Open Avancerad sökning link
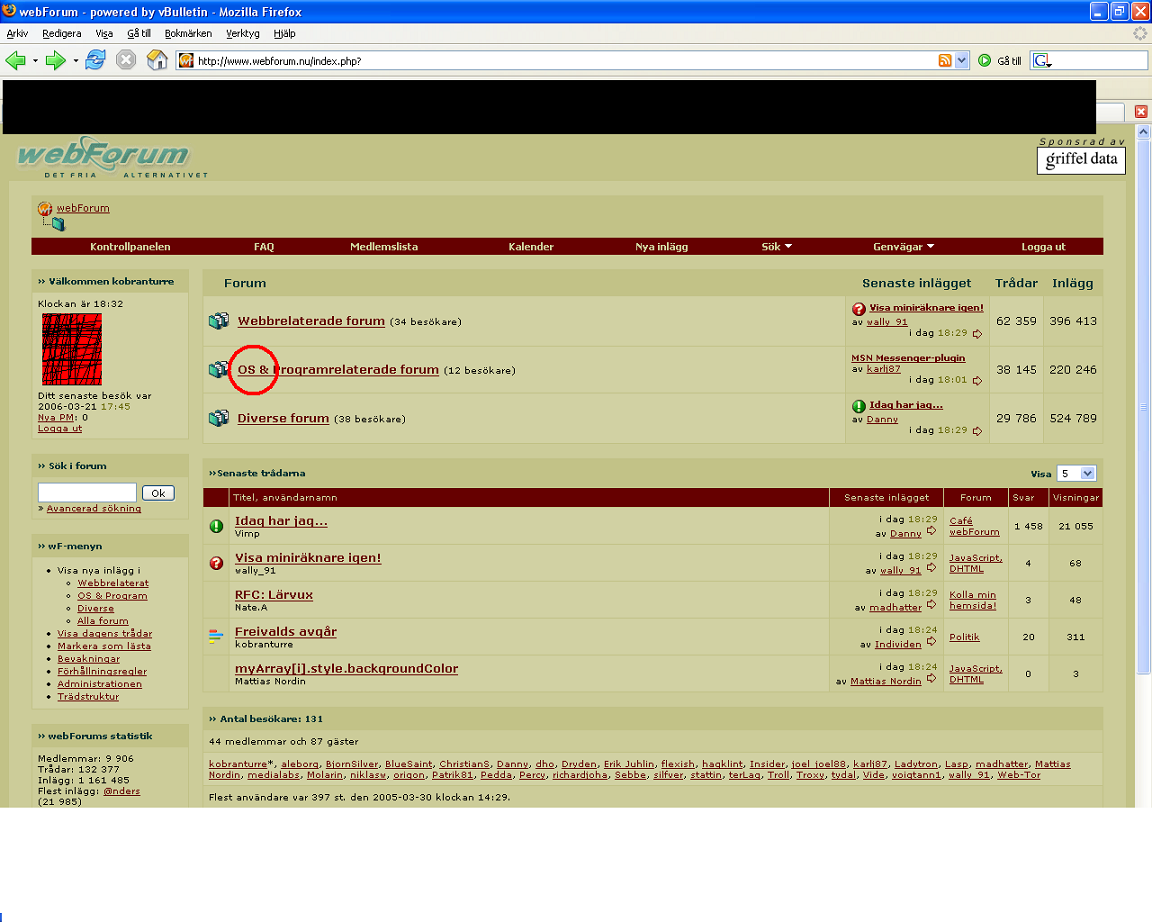 (x=93, y=508)
